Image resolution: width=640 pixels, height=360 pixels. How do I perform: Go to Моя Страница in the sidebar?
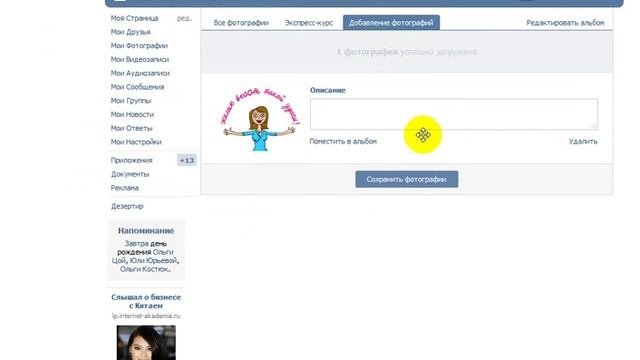click(134, 18)
